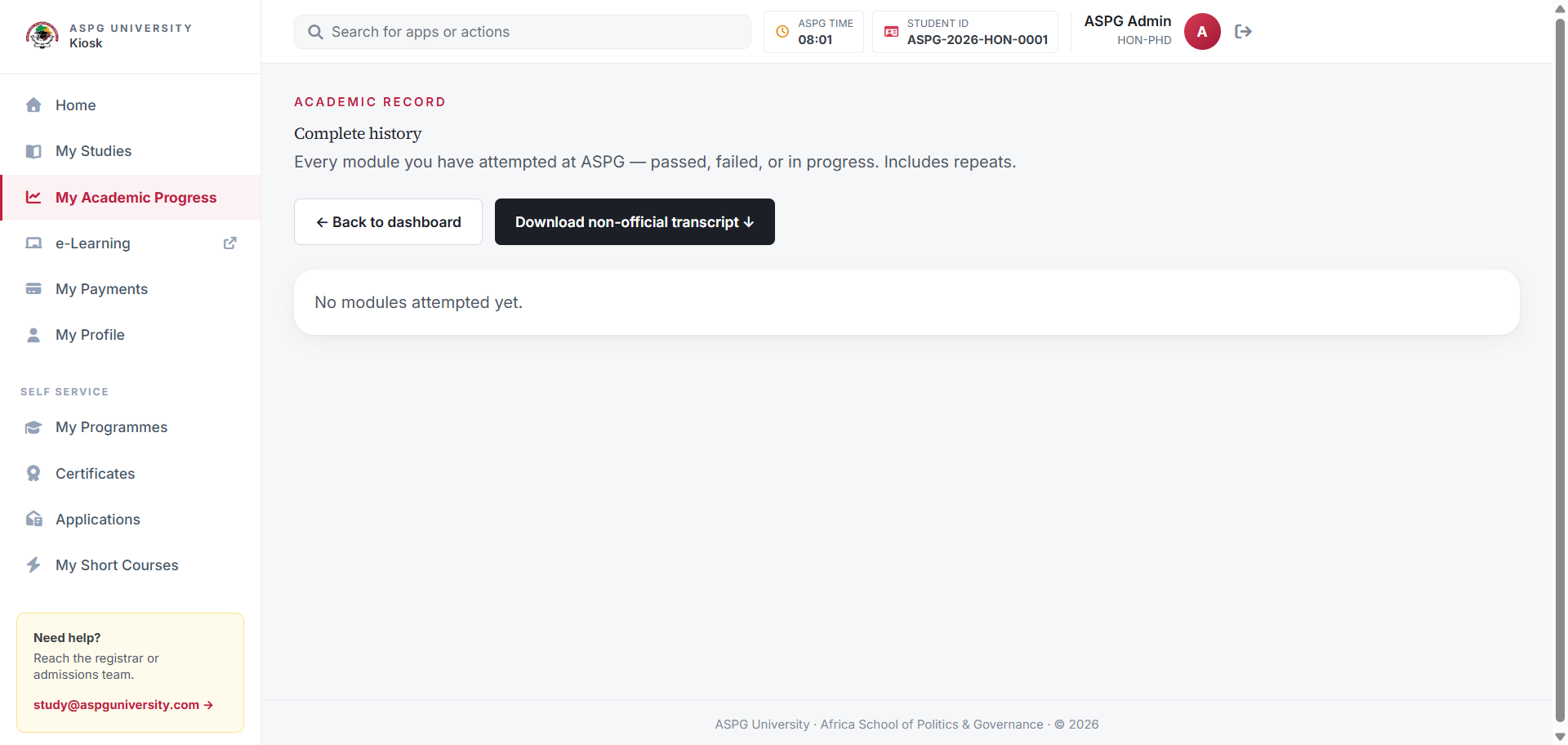The image size is (1568, 745).
Task: Click Back to dashboard button
Action: (388, 222)
